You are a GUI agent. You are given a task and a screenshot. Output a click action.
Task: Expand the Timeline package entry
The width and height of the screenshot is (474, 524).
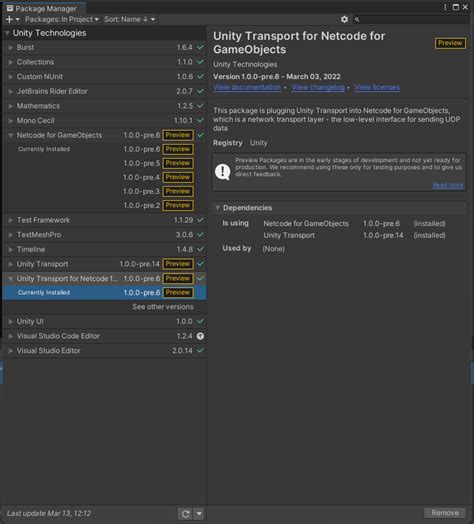coord(11,249)
